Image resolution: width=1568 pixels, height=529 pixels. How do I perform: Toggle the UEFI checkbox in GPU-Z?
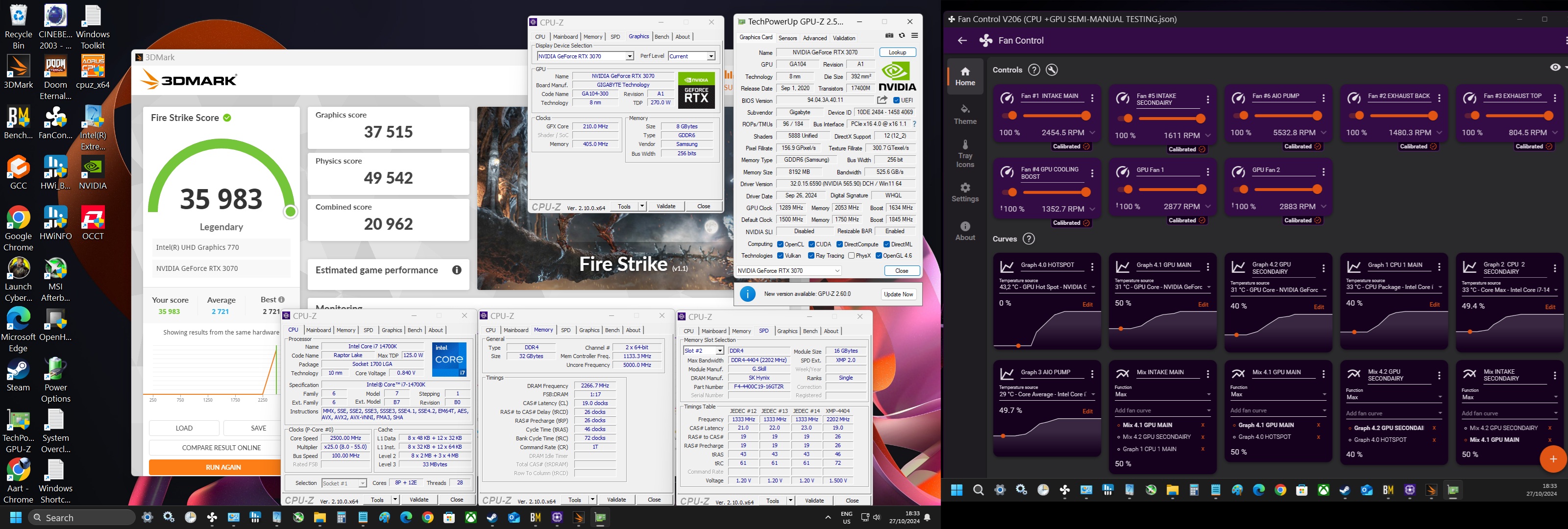[x=897, y=100]
